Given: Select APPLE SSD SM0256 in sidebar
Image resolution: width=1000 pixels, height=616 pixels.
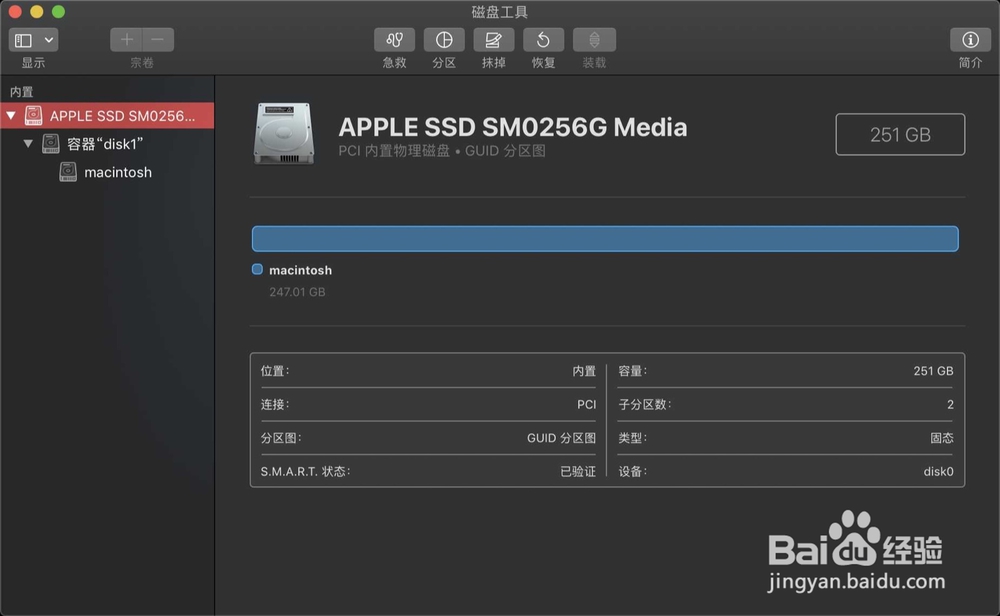Looking at the screenshot, I should pyautogui.click(x=107, y=115).
